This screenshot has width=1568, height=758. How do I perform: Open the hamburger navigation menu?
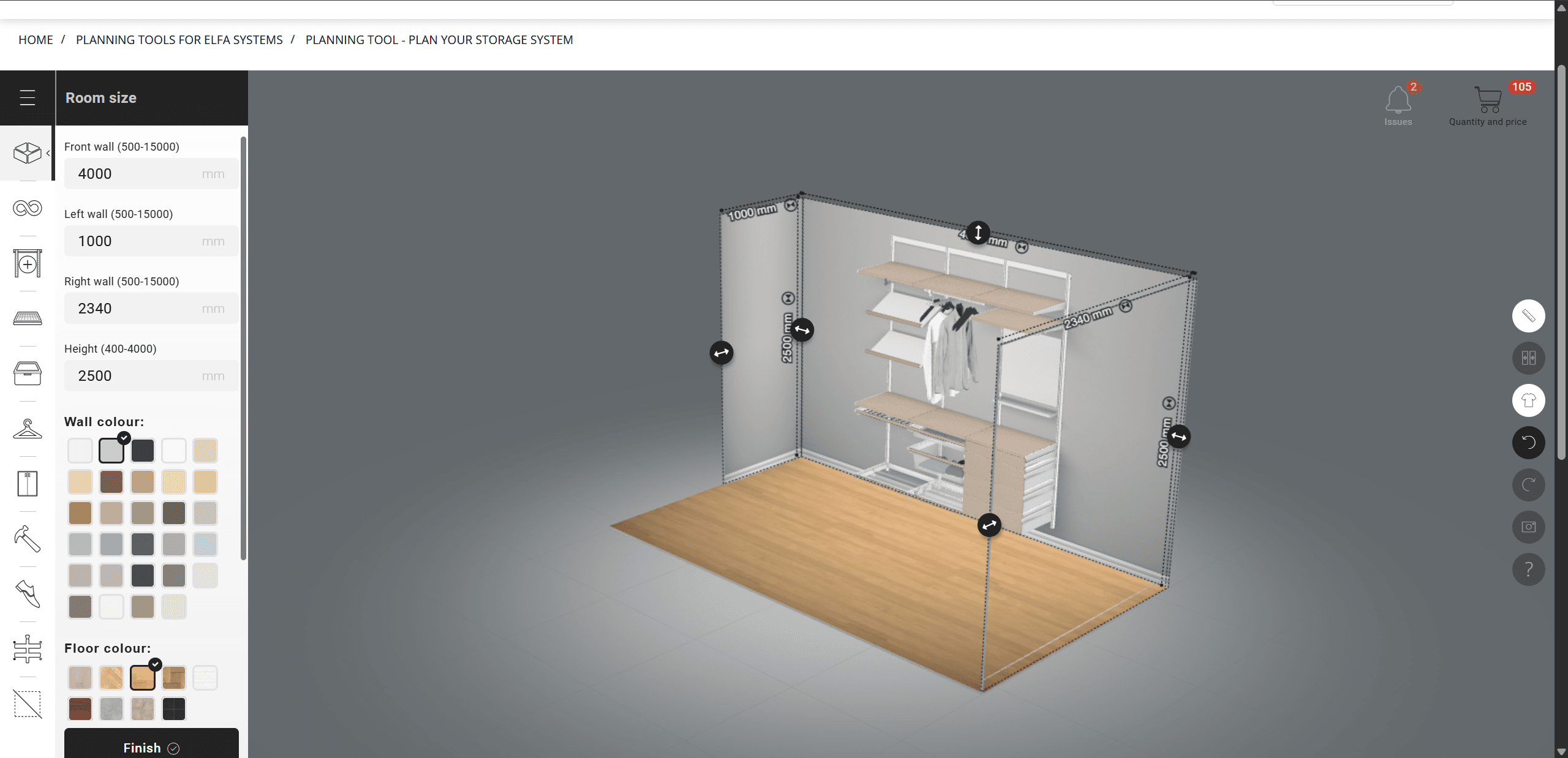coord(27,97)
